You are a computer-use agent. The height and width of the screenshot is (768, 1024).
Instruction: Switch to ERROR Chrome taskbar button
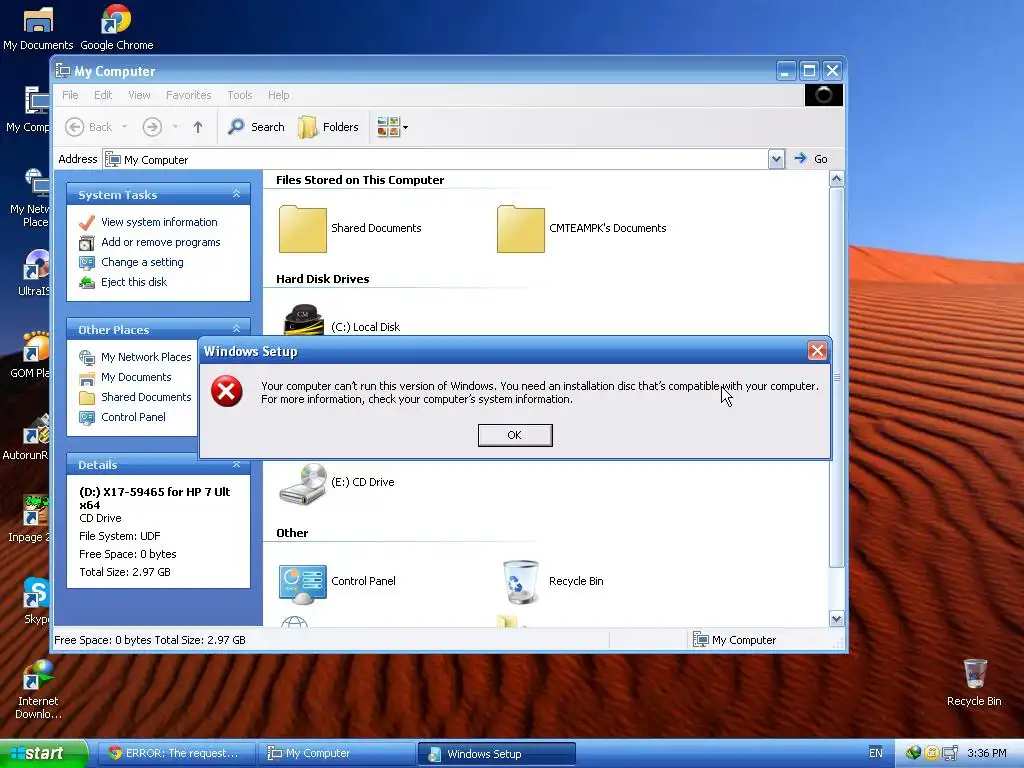(x=175, y=754)
